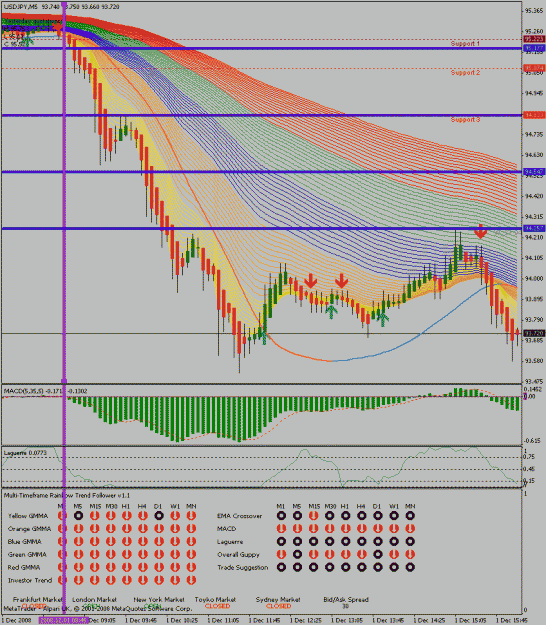Click the Investor Trend row label
The height and width of the screenshot is (625, 546).
tap(30, 580)
